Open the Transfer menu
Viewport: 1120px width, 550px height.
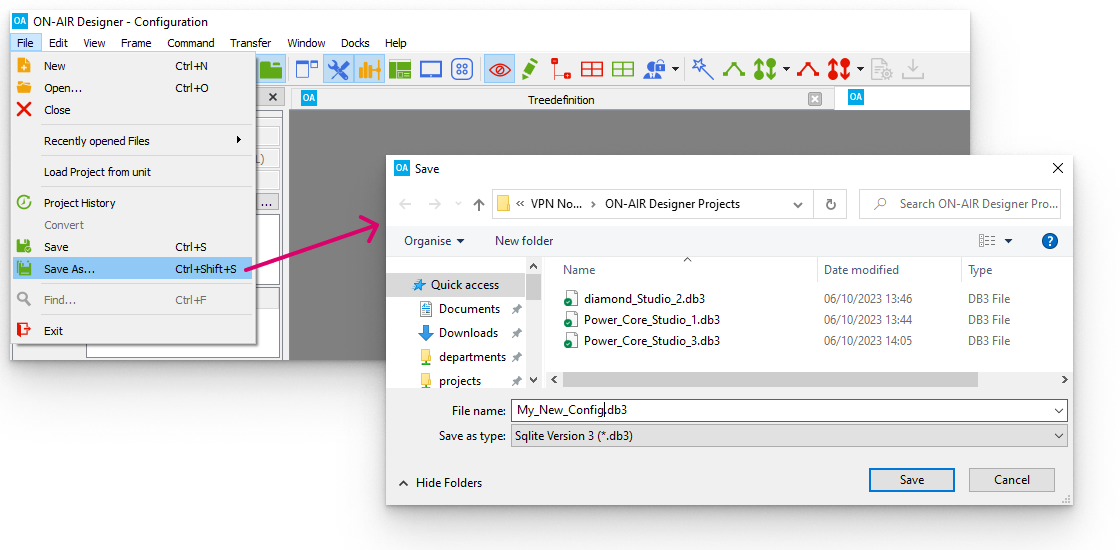pyautogui.click(x=250, y=43)
